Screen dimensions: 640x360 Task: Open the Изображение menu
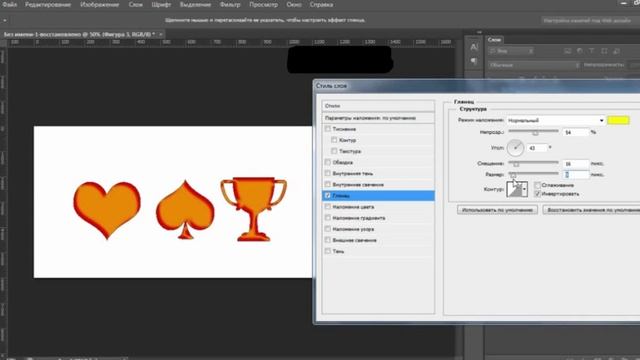(x=100, y=5)
